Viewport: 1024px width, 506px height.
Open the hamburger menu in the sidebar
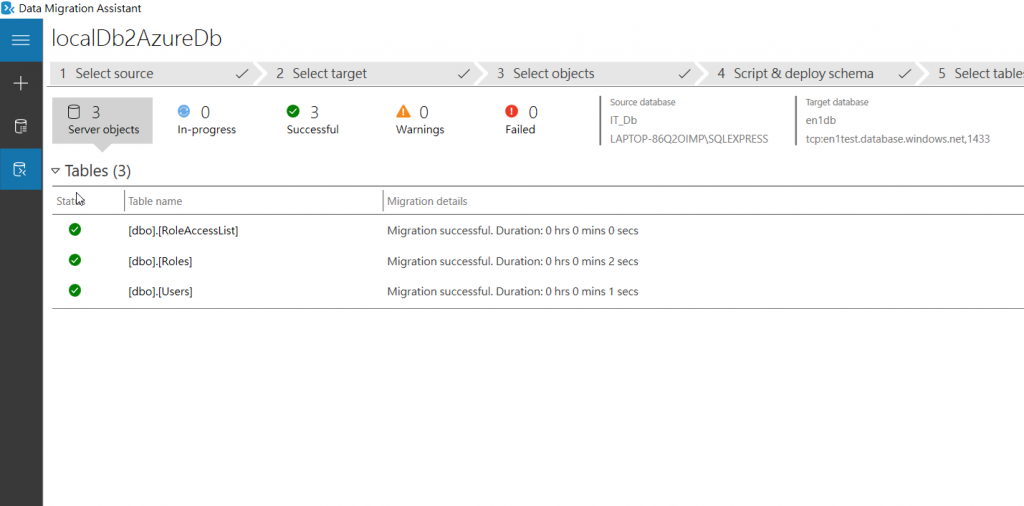click(21, 40)
